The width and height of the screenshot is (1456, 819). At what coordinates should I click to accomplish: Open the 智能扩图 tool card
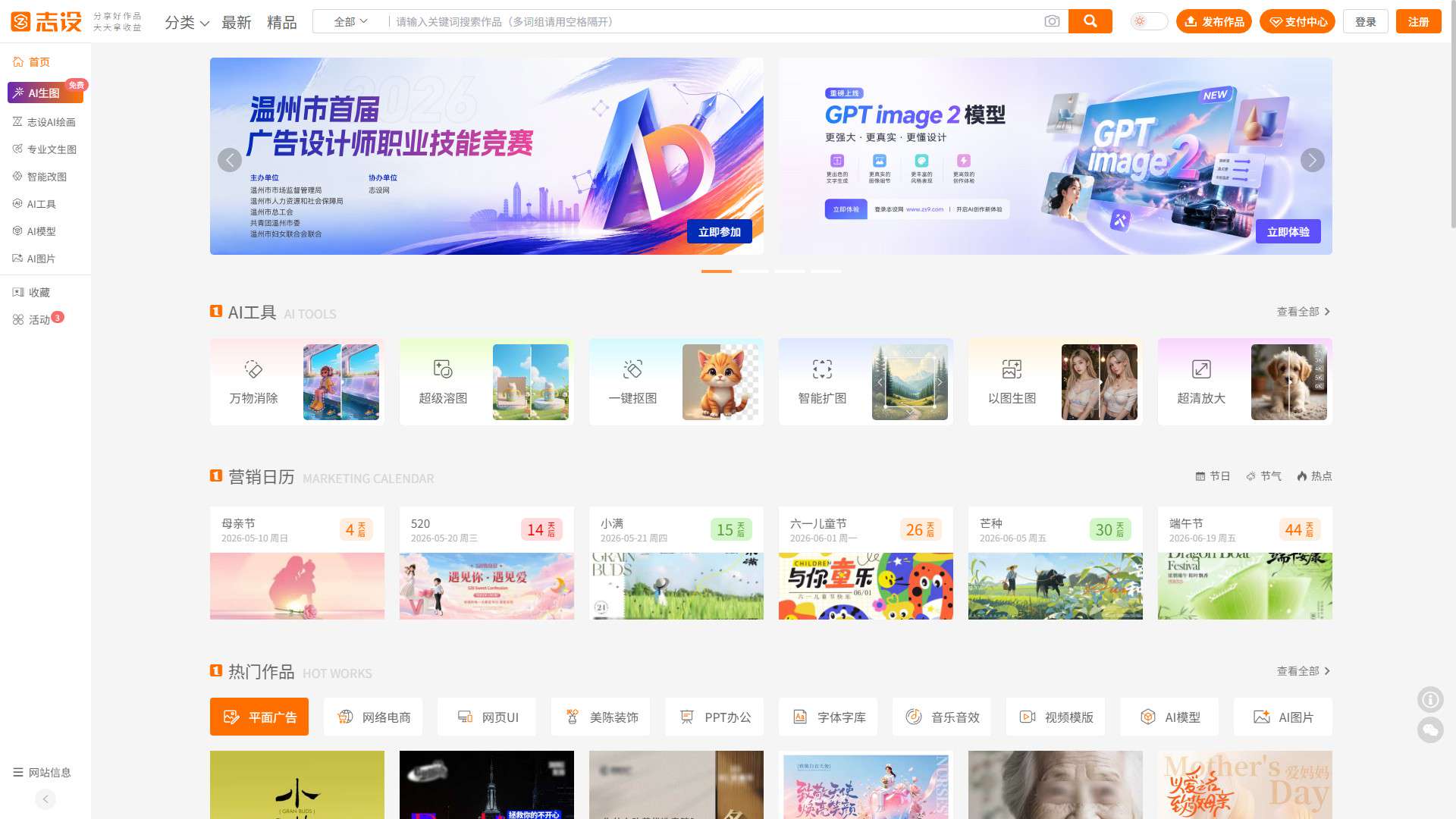[866, 382]
